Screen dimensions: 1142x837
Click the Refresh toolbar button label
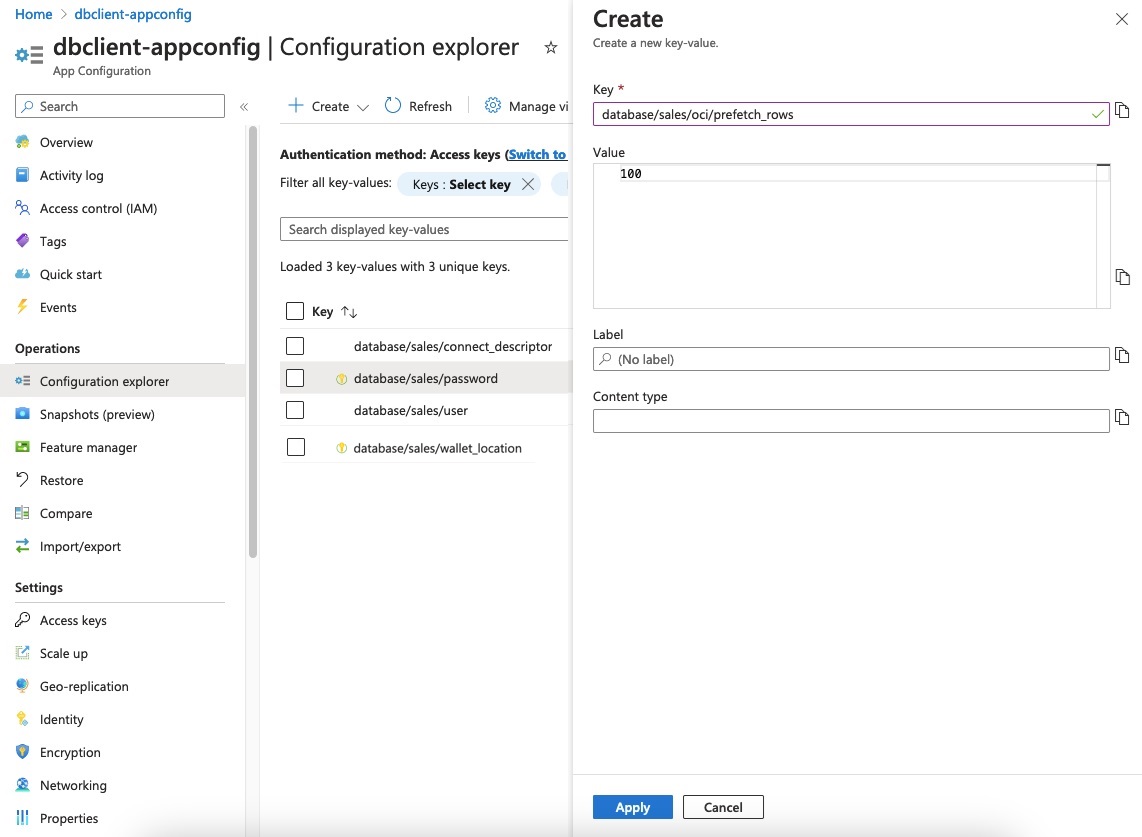click(430, 106)
